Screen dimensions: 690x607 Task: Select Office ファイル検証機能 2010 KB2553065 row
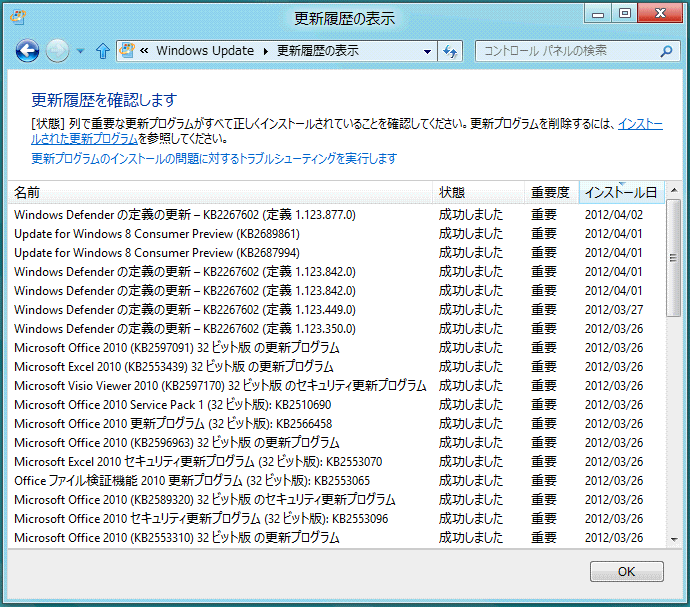336,481
